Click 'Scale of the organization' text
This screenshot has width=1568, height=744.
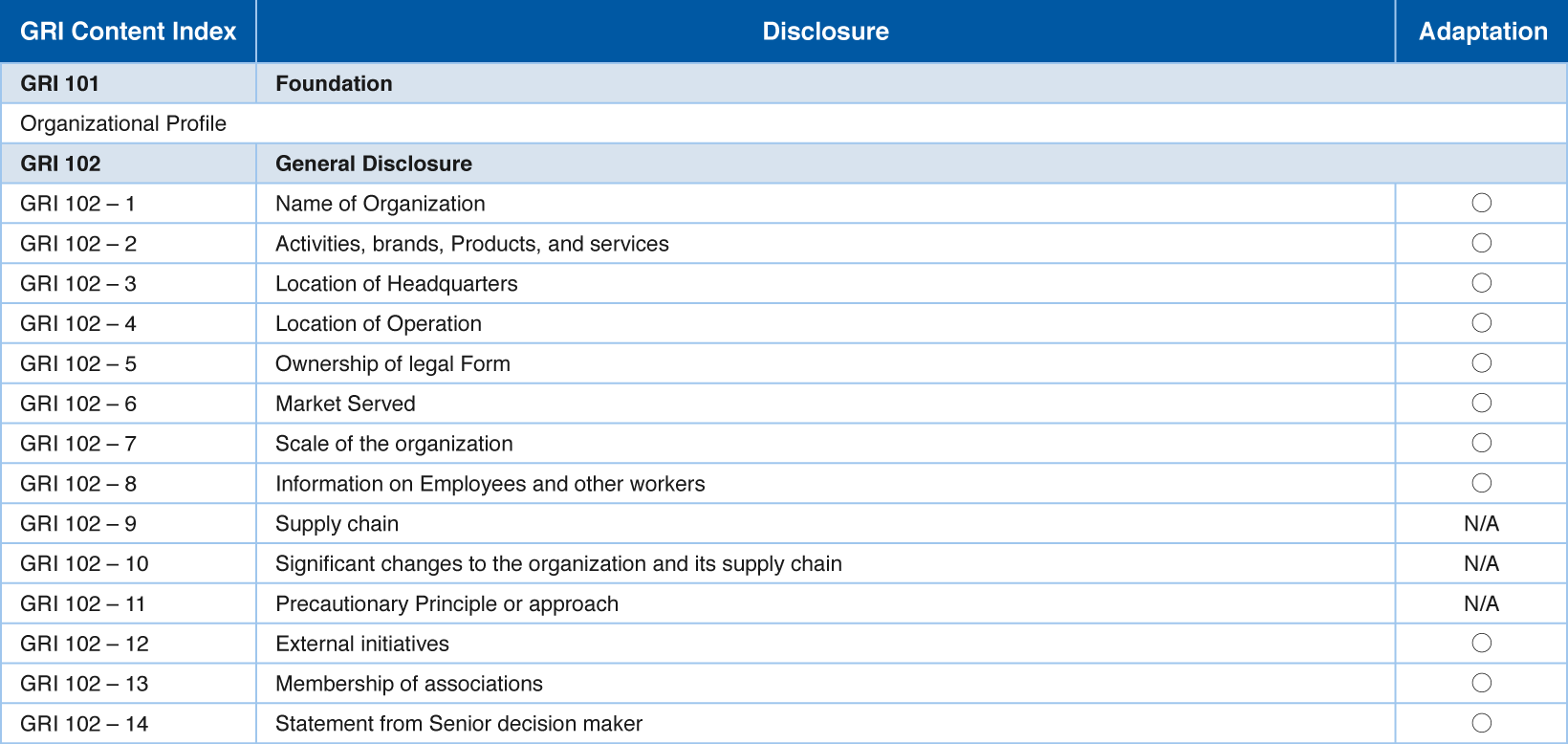click(x=394, y=444)
